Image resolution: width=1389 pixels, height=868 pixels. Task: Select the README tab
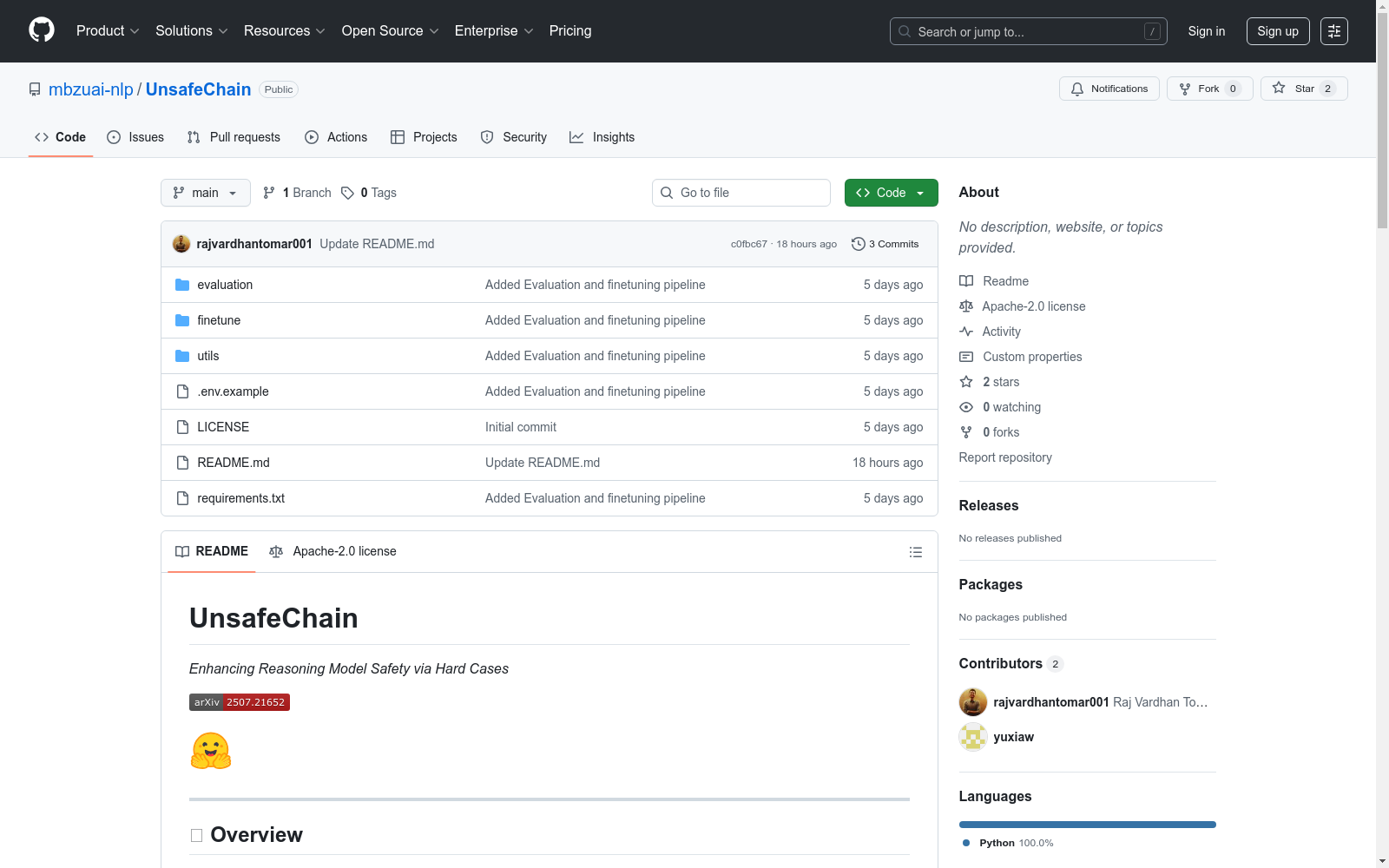[212, 551]
